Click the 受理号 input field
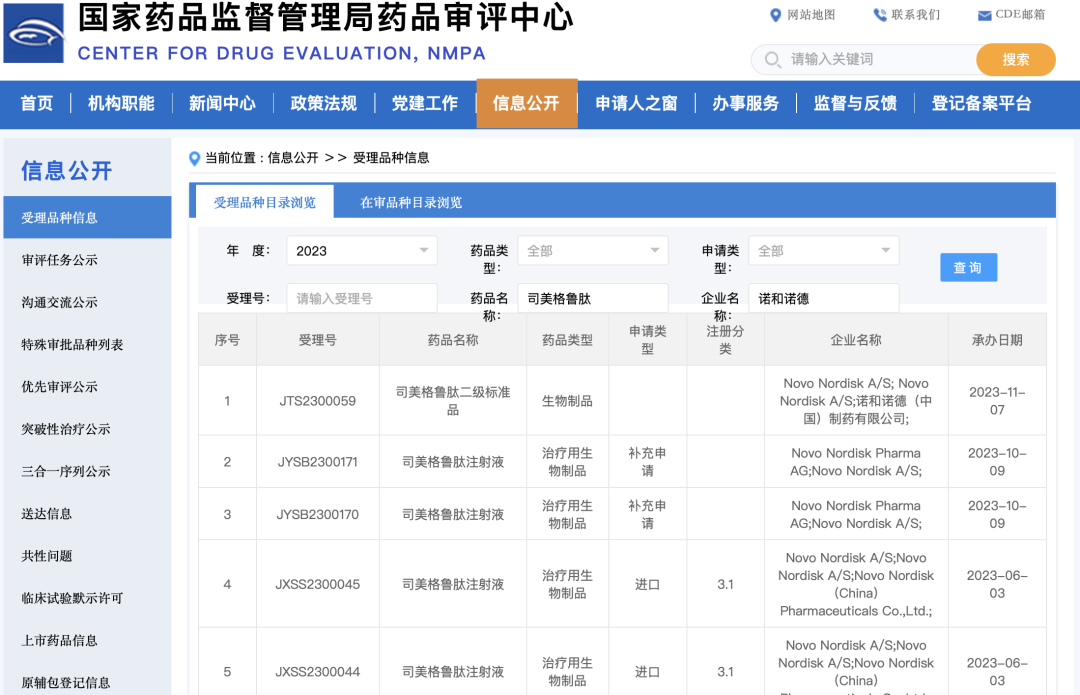1080x695 pixels. click(x=361, y=297)
